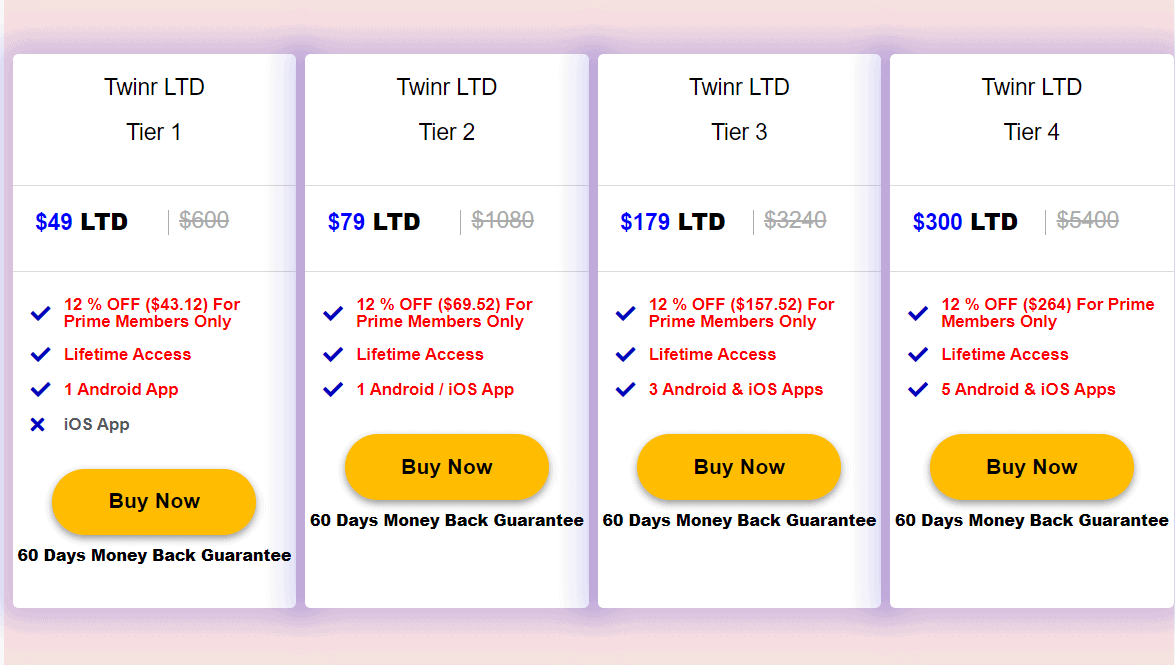Click the checkmark beside Tier 2 Prime discount
This screenshot has width=1175, height=665.
coord(333,313)
